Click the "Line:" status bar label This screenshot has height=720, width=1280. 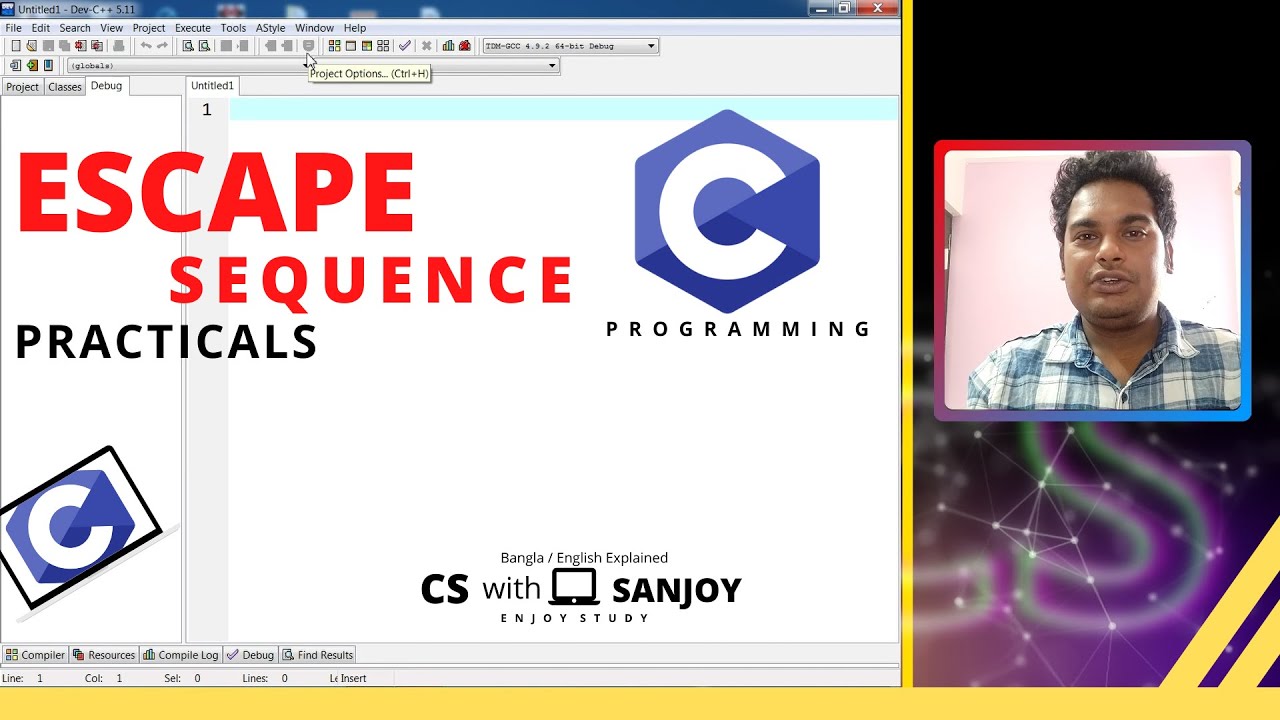[x=13, y=678]
